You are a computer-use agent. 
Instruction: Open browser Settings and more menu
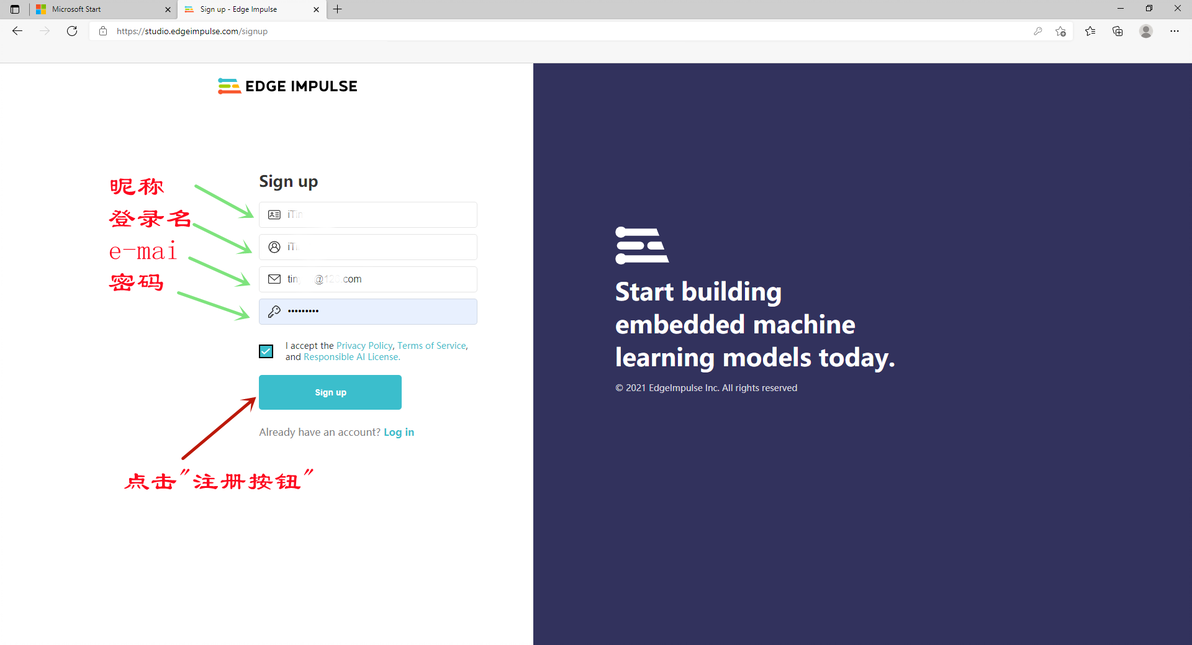pyautogui.click(x=1174, y=31)
